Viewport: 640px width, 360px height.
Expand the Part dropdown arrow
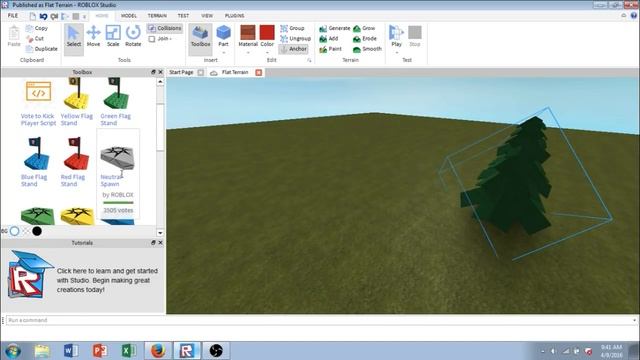tap(223, 53)
